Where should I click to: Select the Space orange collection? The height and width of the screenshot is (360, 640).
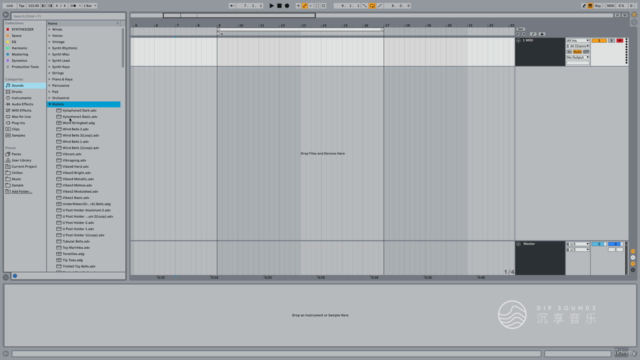(x=16, y=36)
